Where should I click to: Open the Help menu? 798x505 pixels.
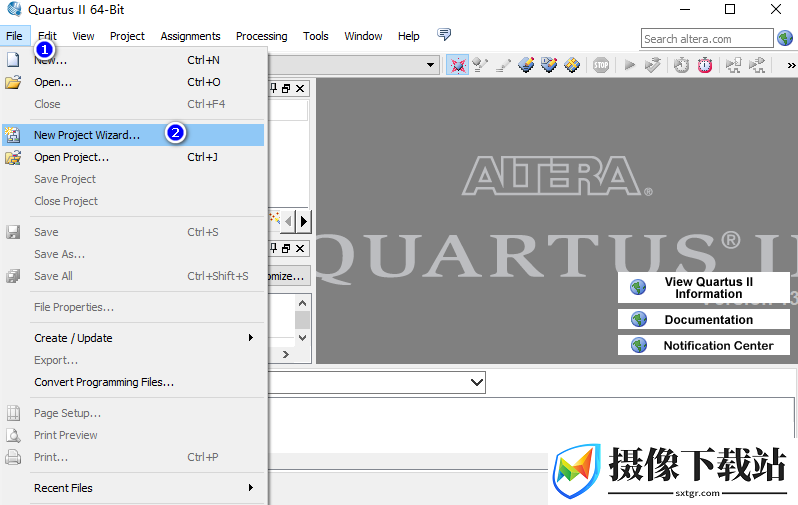pyautogui.click(x=409, y=36)
